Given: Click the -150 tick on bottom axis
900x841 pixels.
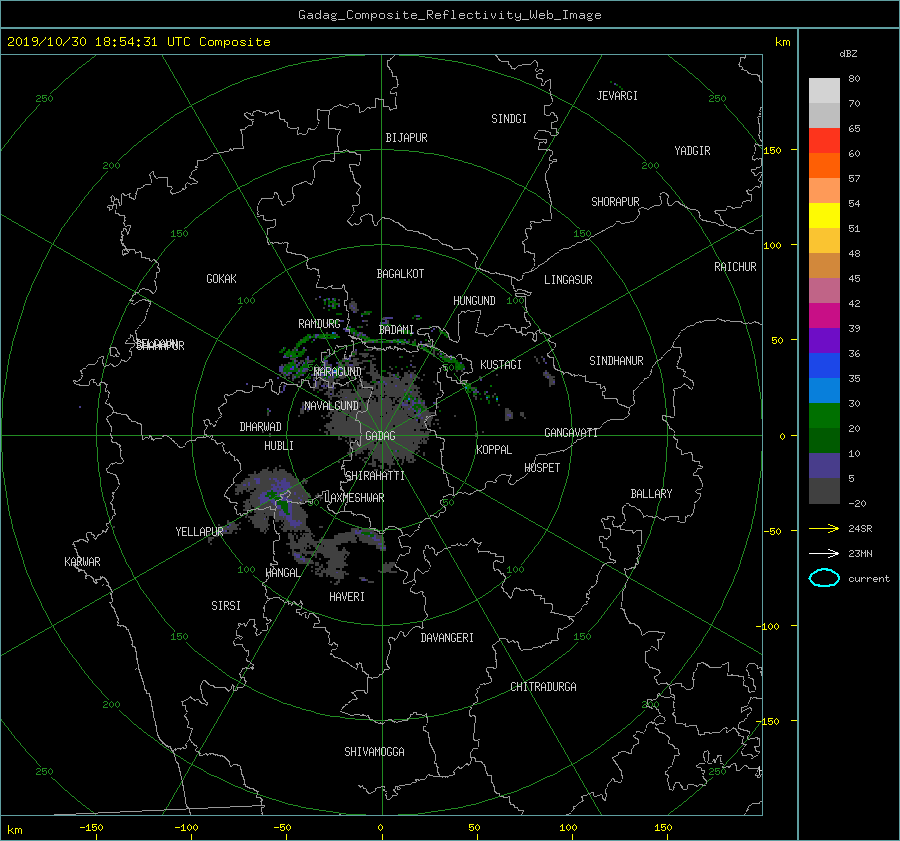Looking at the screenshot, I should pos(91,828).
